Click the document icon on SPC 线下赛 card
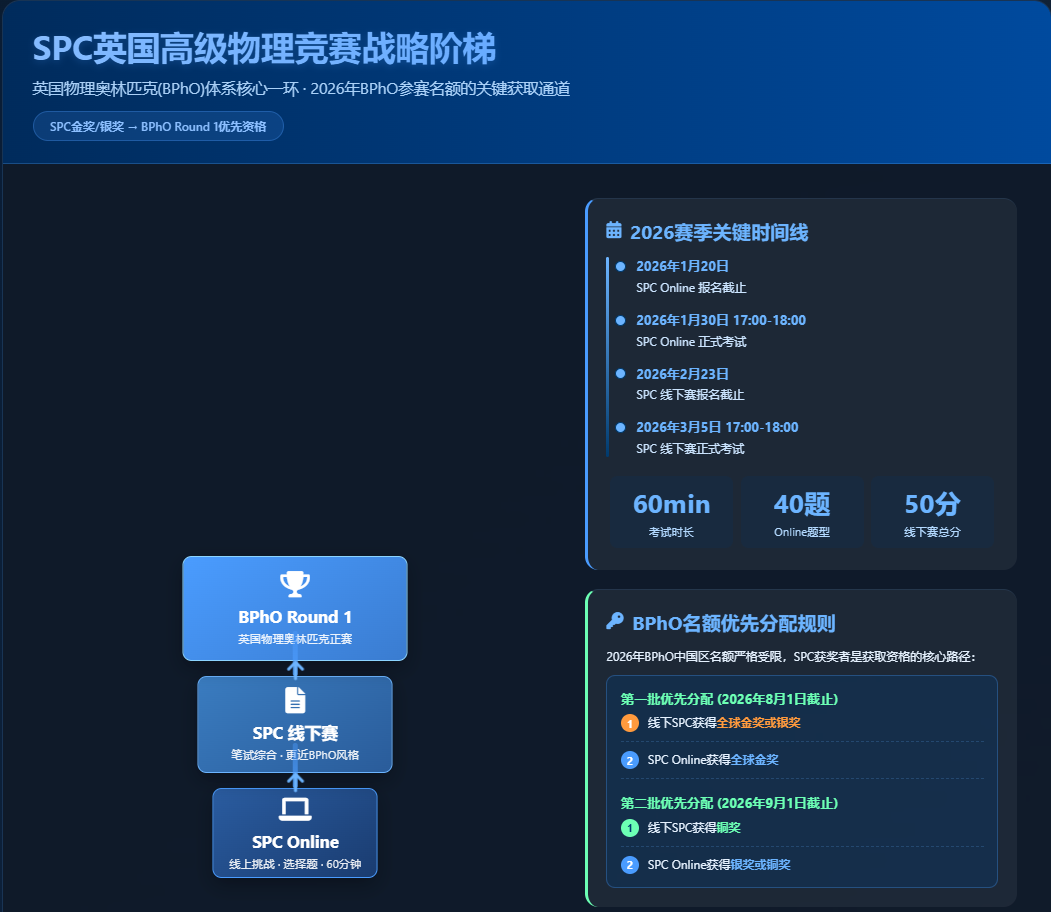Screen dimensions: 1051x912 [x=294, y=700]
